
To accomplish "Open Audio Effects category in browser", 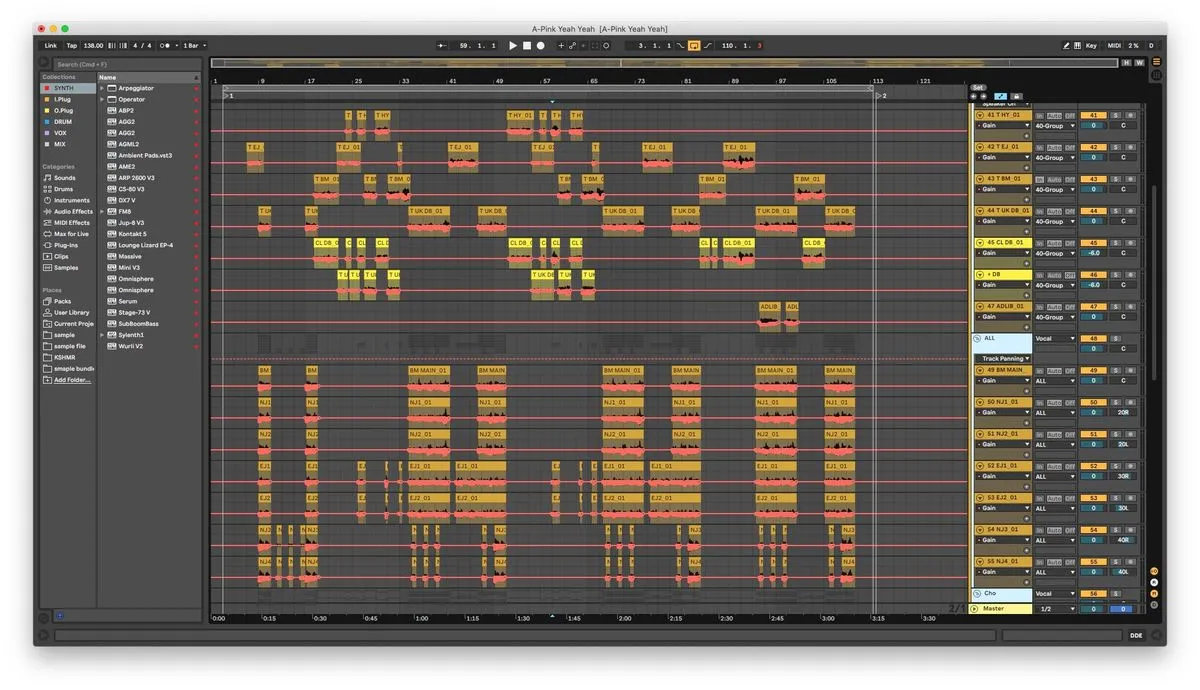I will [x=72, y=211].
